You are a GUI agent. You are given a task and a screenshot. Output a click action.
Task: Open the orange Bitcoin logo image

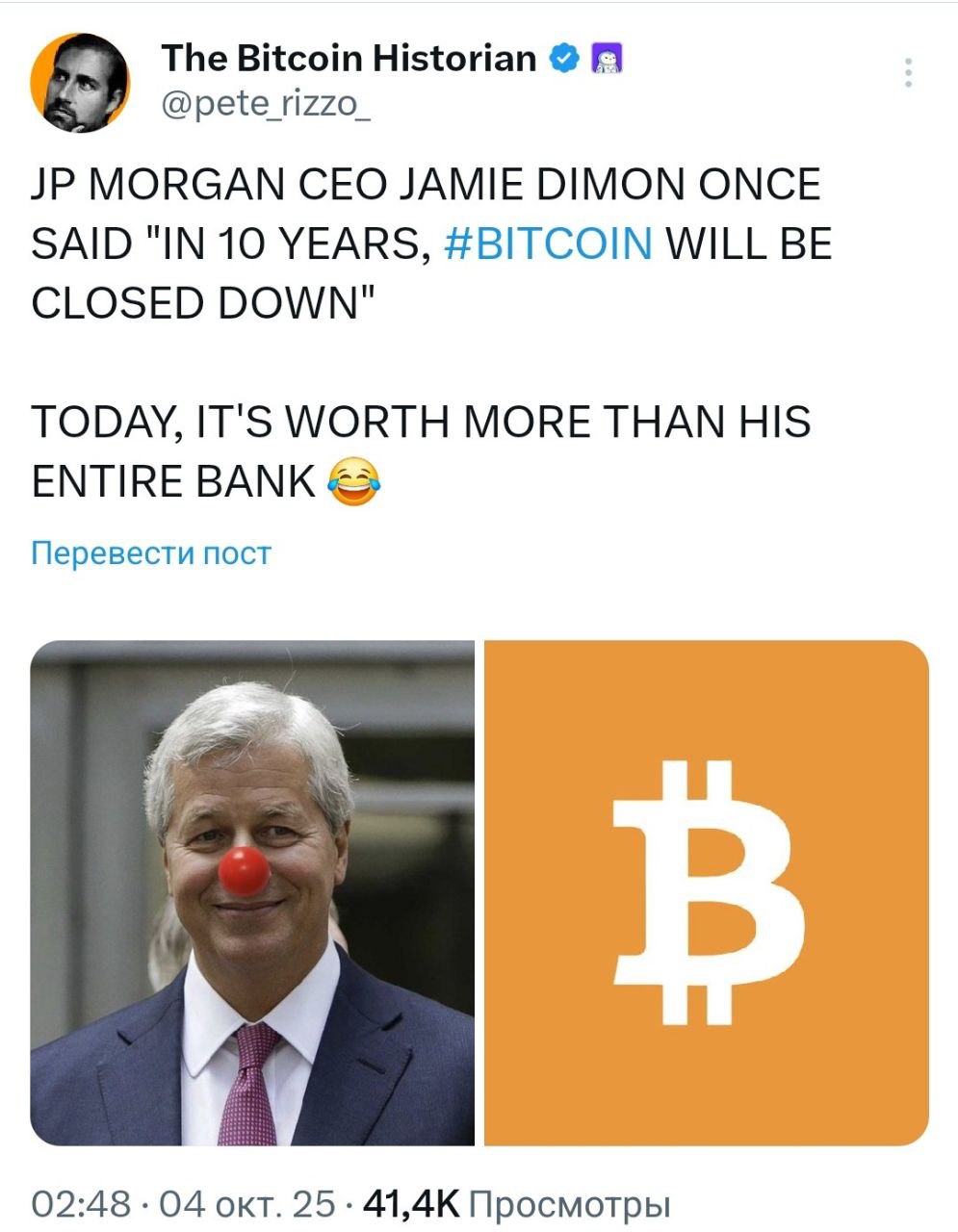[706, 893]
